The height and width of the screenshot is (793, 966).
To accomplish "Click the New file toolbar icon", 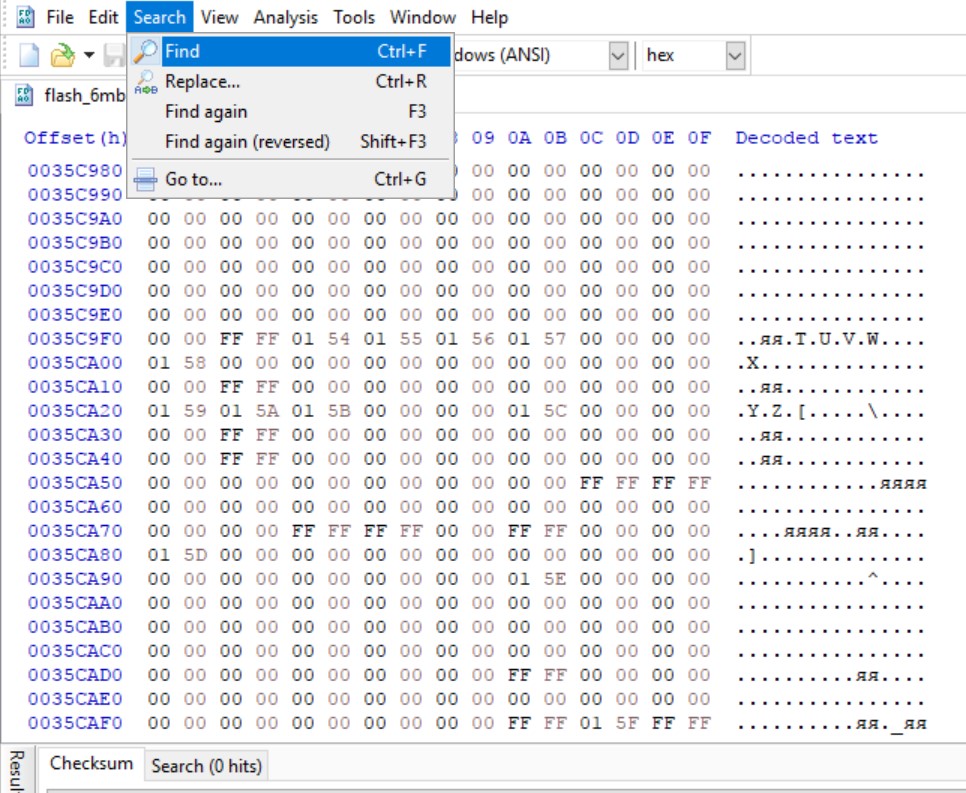I will (x=29, y=55).
